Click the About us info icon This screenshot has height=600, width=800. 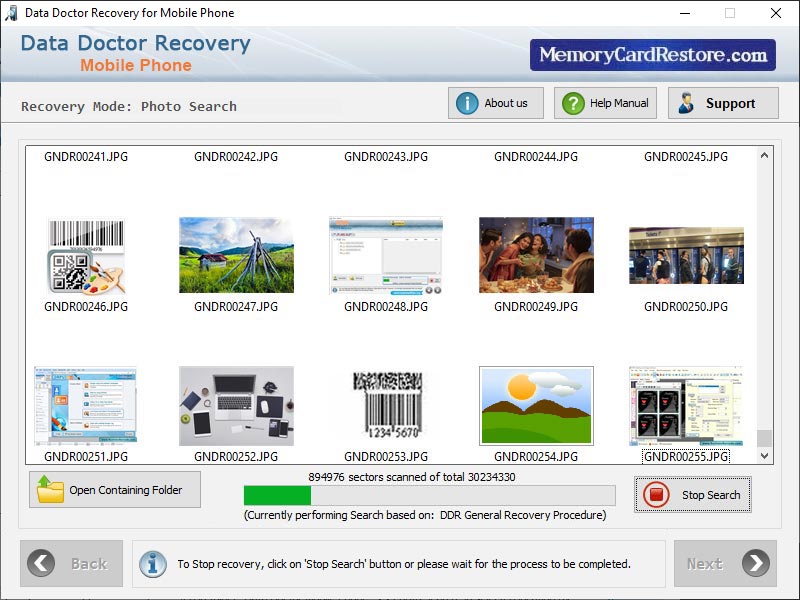(469, 102)
